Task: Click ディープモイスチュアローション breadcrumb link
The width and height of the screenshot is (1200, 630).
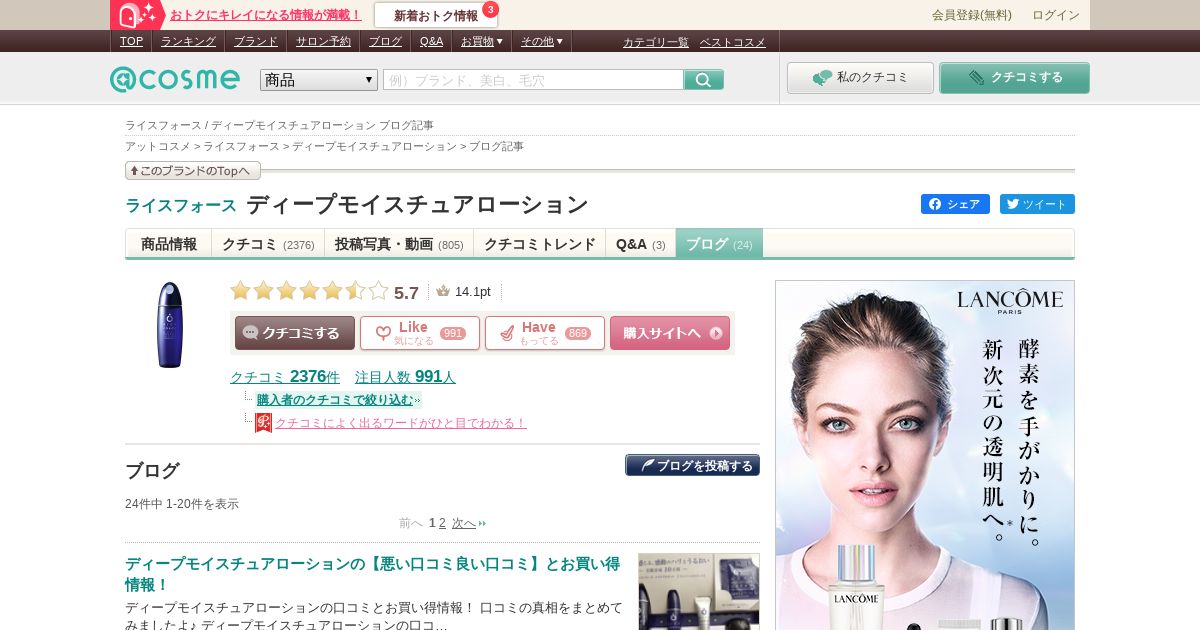Action: tap(374, 146)
